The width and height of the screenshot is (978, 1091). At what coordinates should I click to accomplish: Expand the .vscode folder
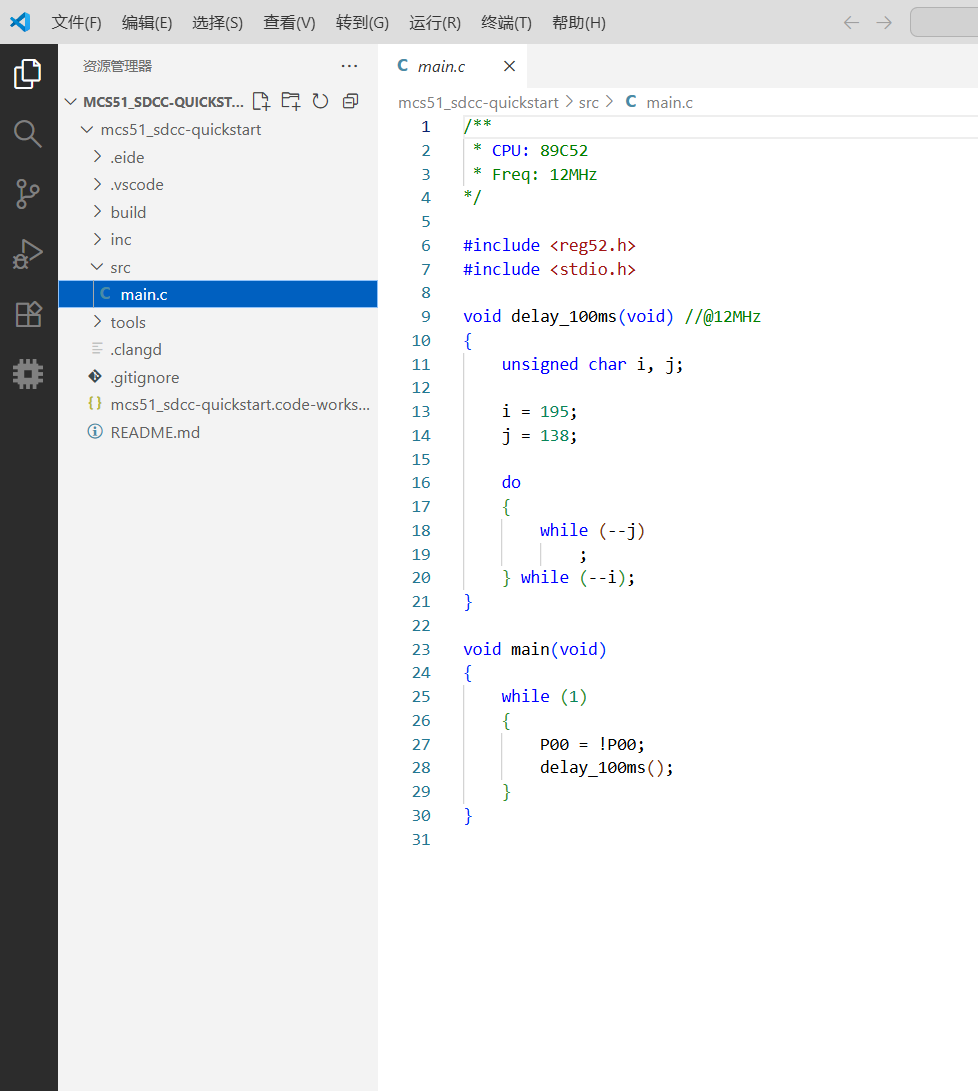coord(136,185)
